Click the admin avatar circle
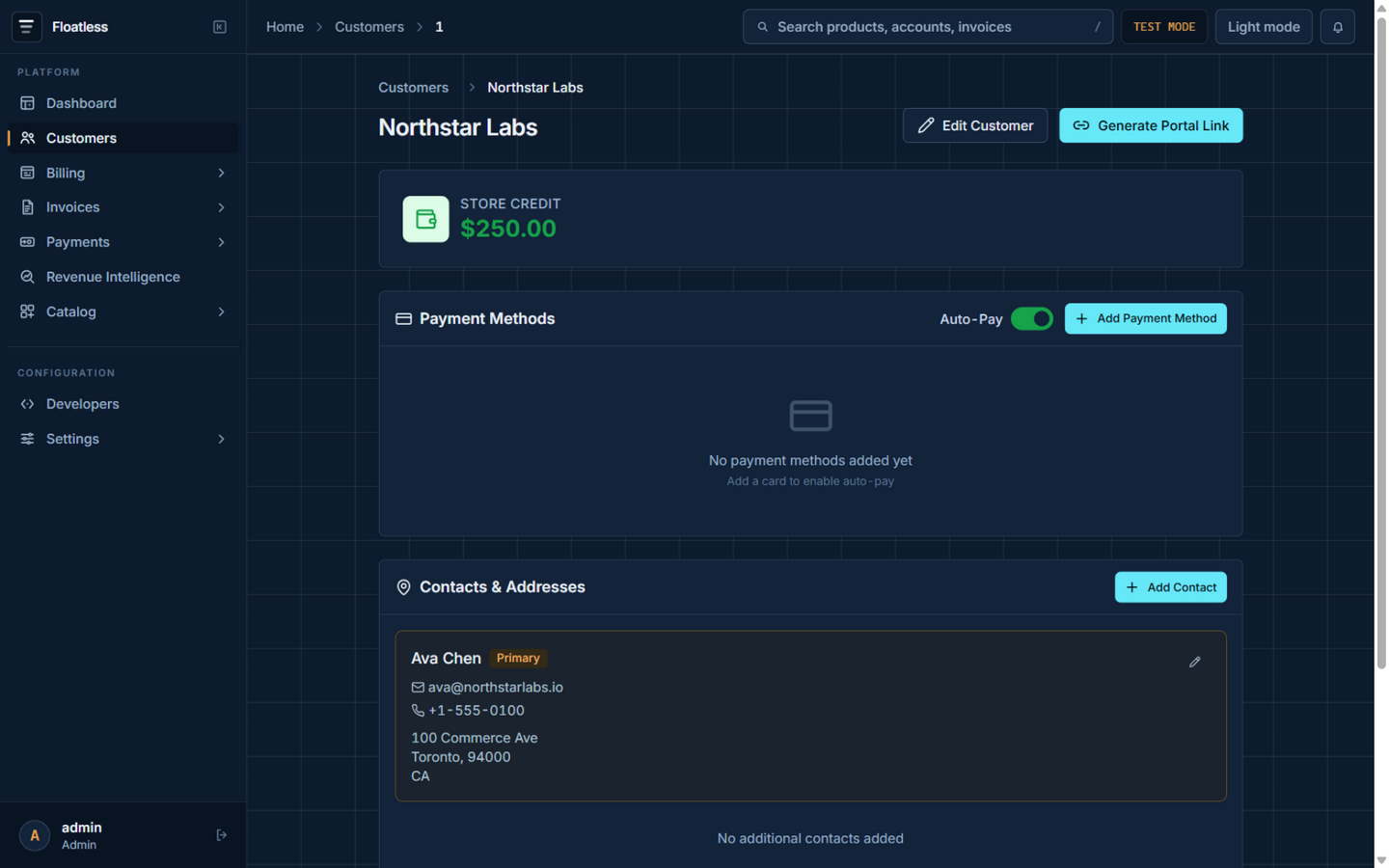The height and width of the screenshot is (868, 1389). pyautogui.click(x=35, y=835)
